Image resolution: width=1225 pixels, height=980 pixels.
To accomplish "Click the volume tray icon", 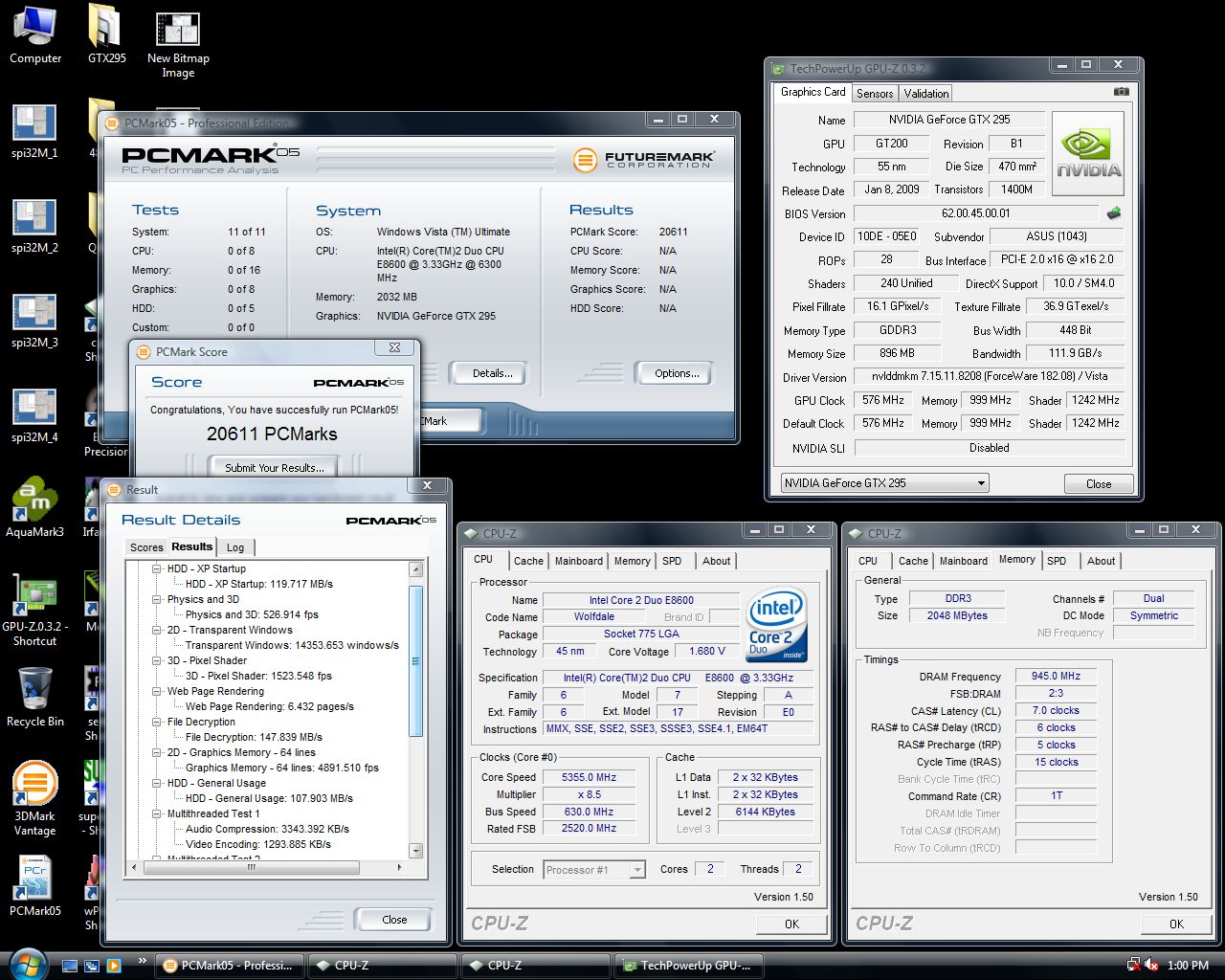I will point(1152,966).
